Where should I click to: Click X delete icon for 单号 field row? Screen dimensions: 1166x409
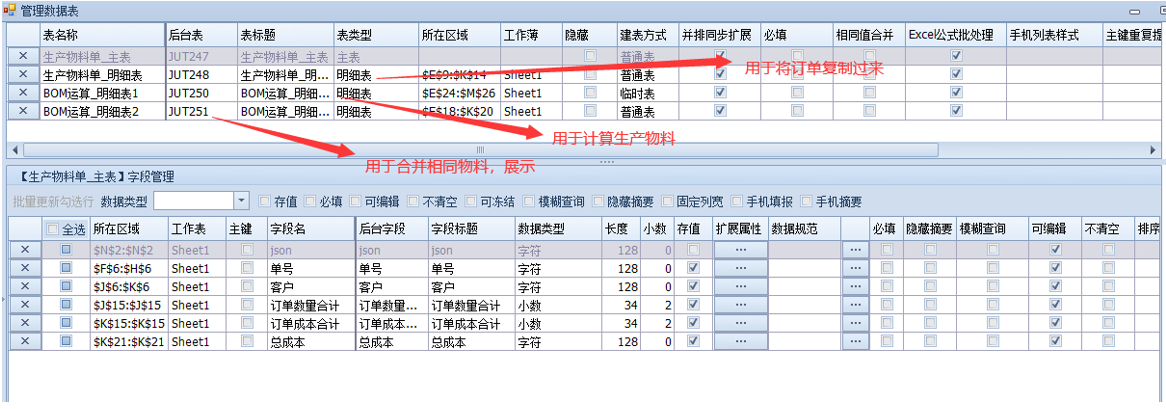coord(25,269)
